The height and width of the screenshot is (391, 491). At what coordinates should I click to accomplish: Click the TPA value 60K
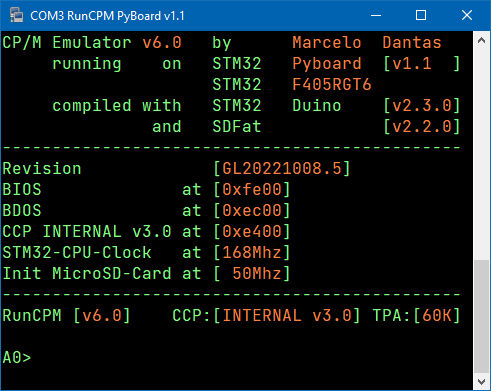pyautogui.click(x=437, y=315)
